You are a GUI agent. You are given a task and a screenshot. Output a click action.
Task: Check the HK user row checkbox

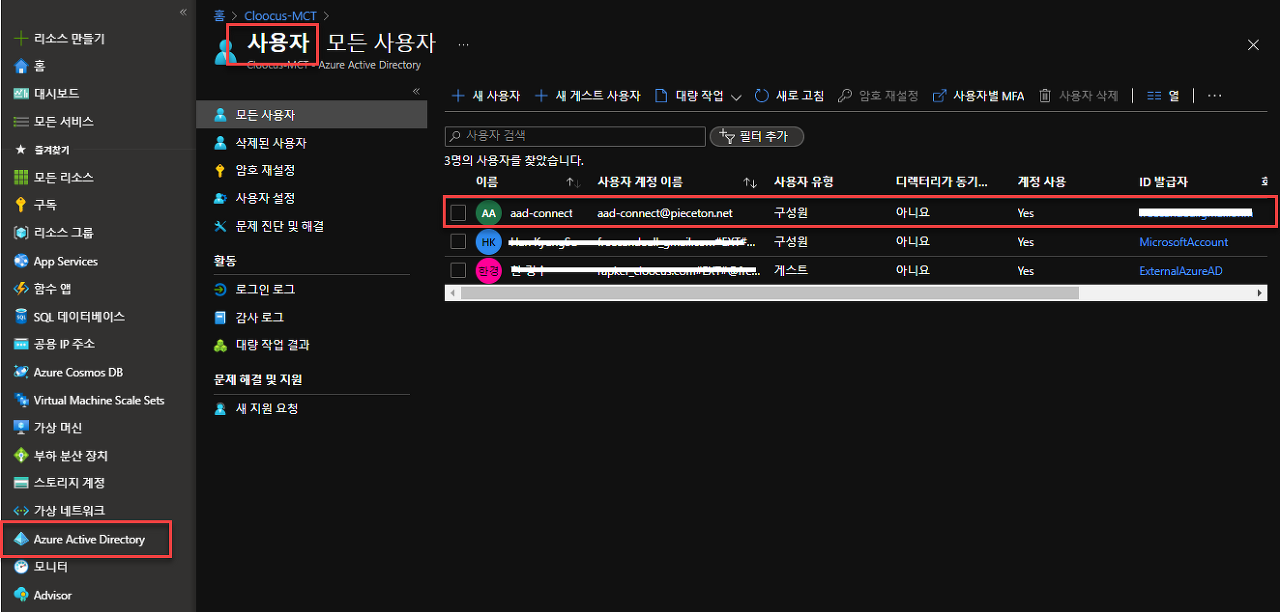458,242
